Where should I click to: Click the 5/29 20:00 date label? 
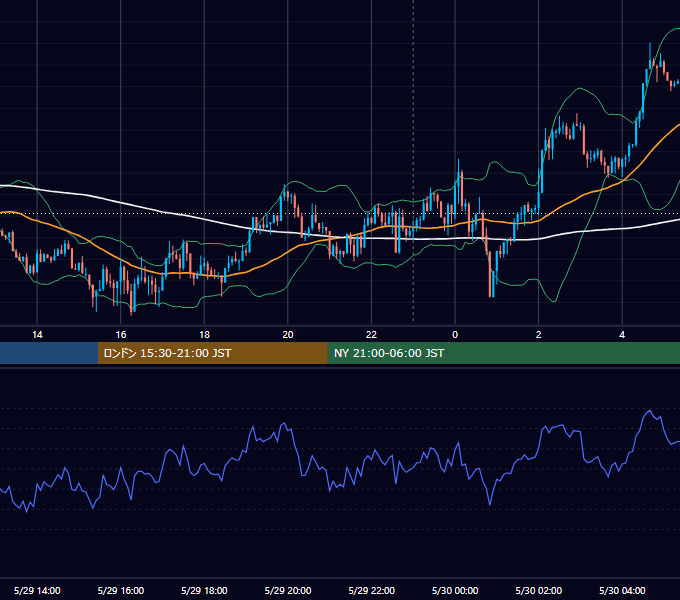(288, 590)
